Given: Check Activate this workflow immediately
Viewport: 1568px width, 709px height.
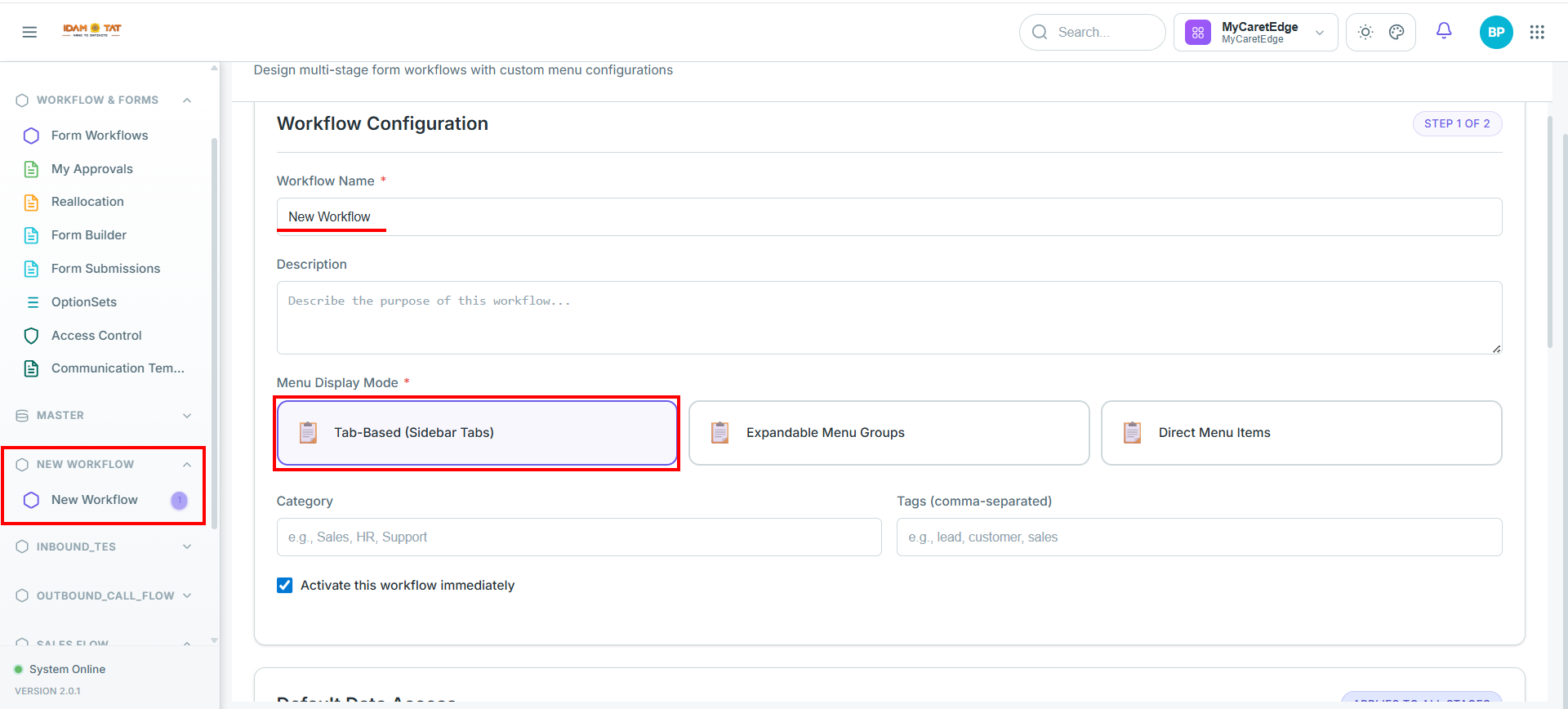Looking at the screenshot, I should (284, 585).
